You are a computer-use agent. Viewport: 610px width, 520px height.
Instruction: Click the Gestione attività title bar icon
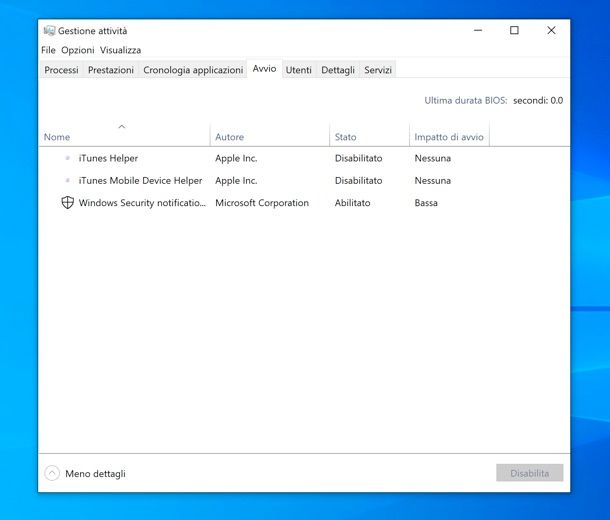click(49, 30)
